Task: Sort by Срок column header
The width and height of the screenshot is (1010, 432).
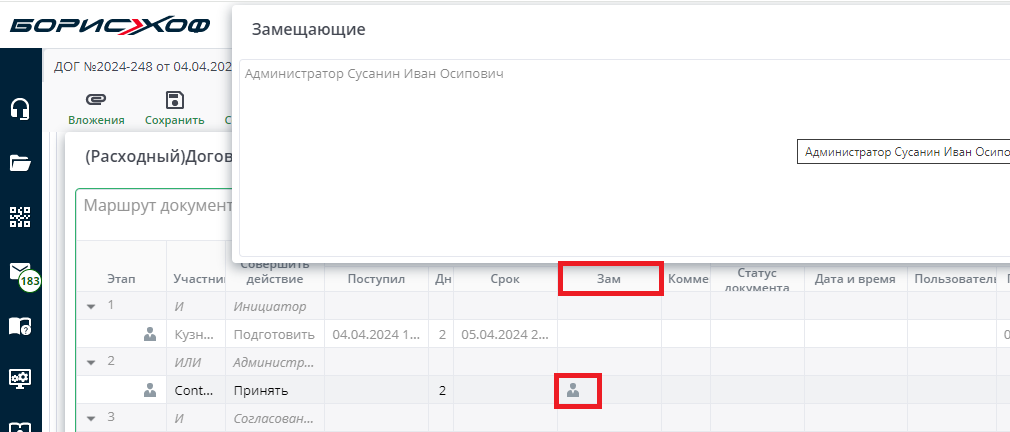Action: [505, 279]
